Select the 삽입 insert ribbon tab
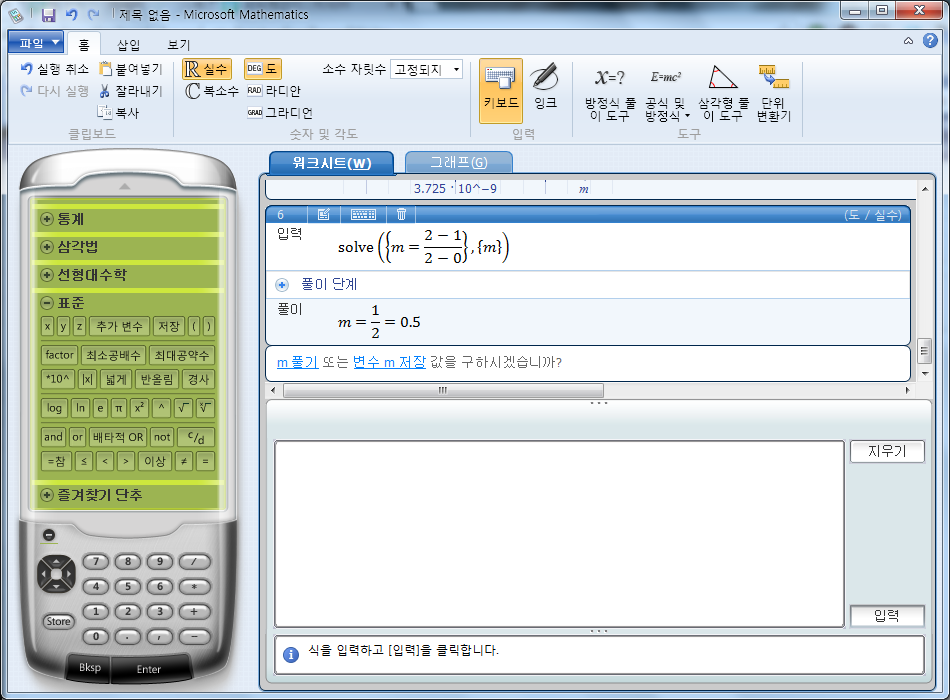Screen dimensions: 950x700 pos(128,44)
